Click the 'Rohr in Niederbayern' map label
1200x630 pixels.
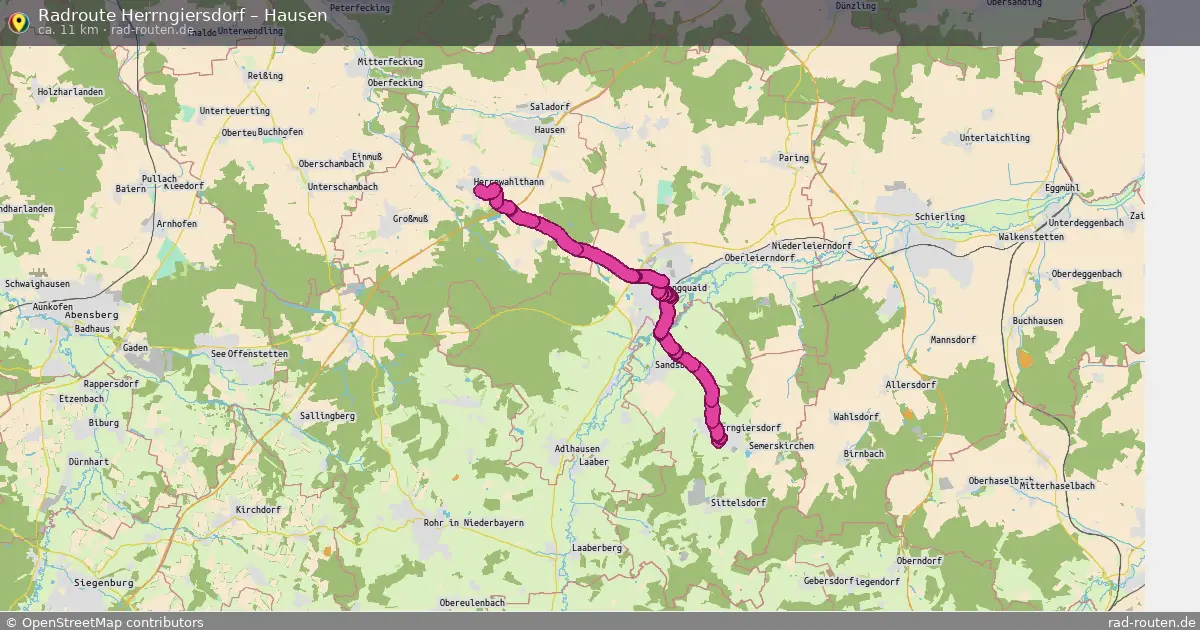(x=474, y=523)
